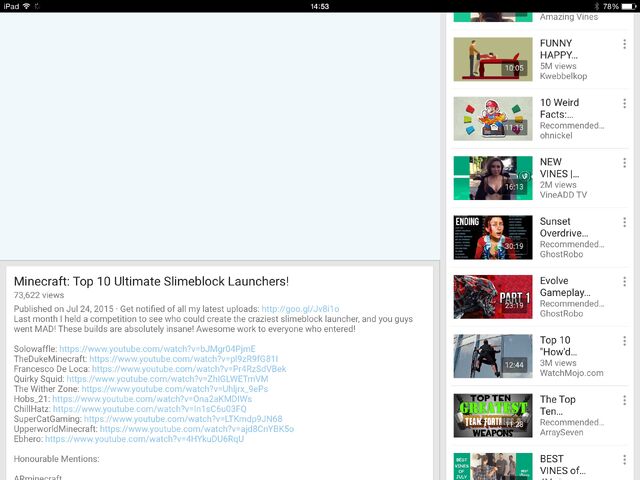Open UpperworldMinecraft's video link
Image resolution: width=640 pixels, height=480 pixels.
[197, 429]
